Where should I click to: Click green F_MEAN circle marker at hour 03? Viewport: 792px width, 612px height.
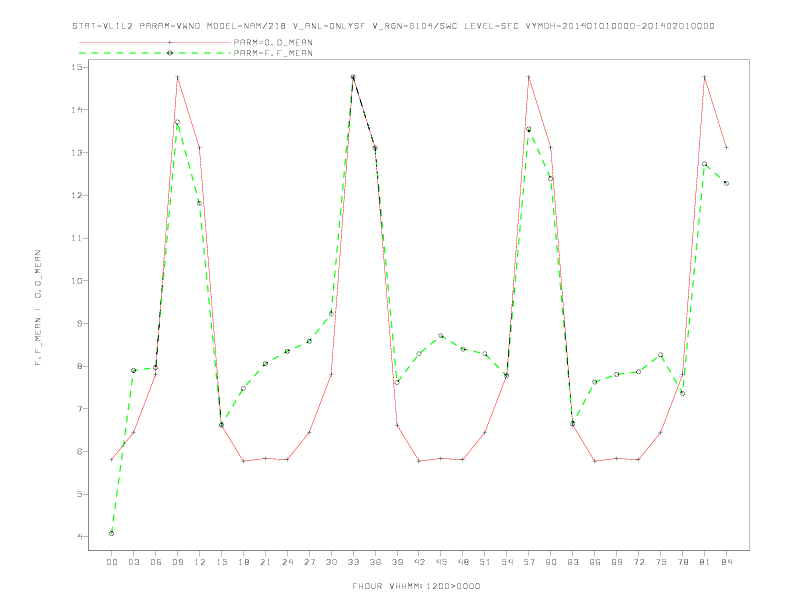(133, 370)
